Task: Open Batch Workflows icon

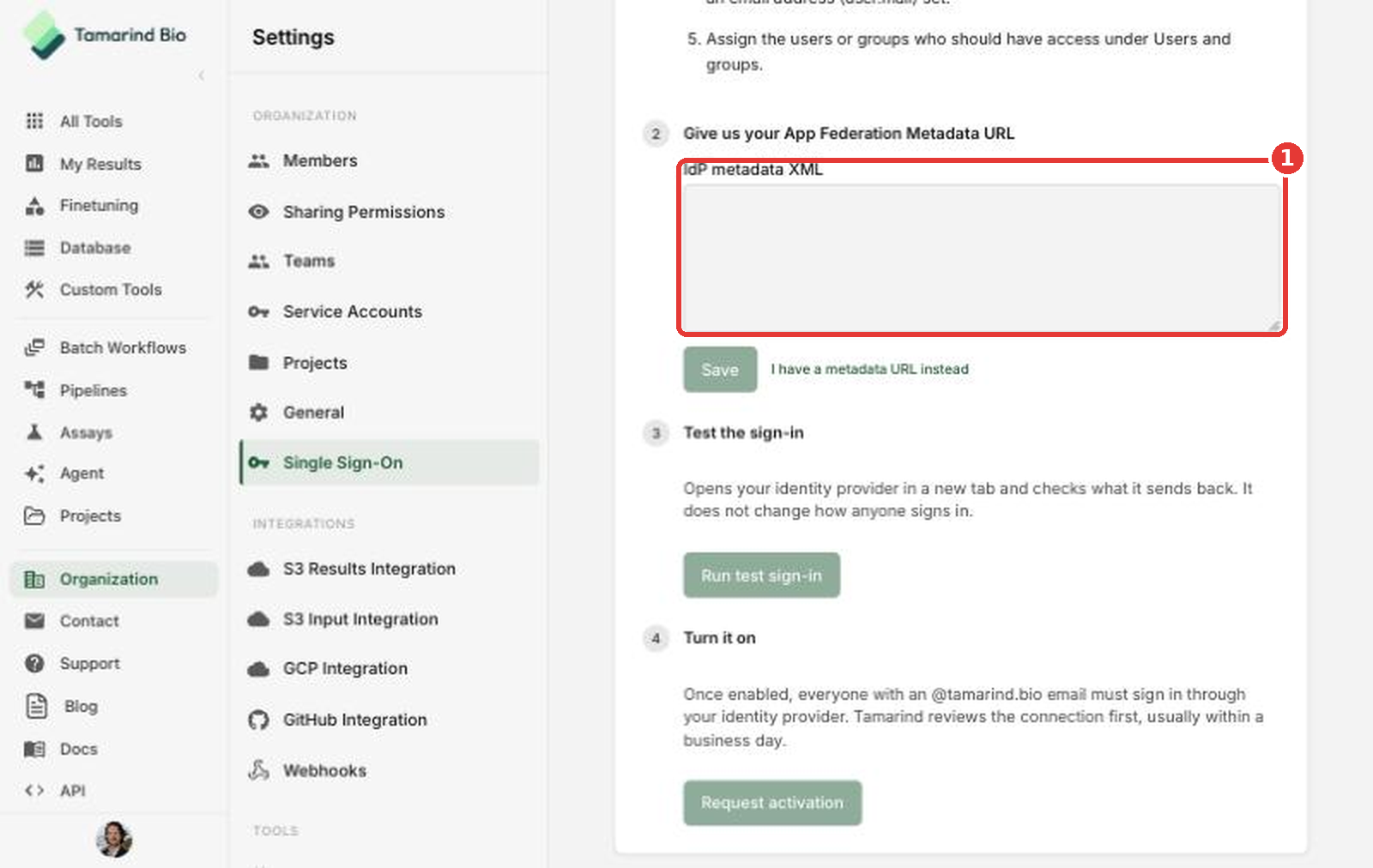Action: pos(34,347)
